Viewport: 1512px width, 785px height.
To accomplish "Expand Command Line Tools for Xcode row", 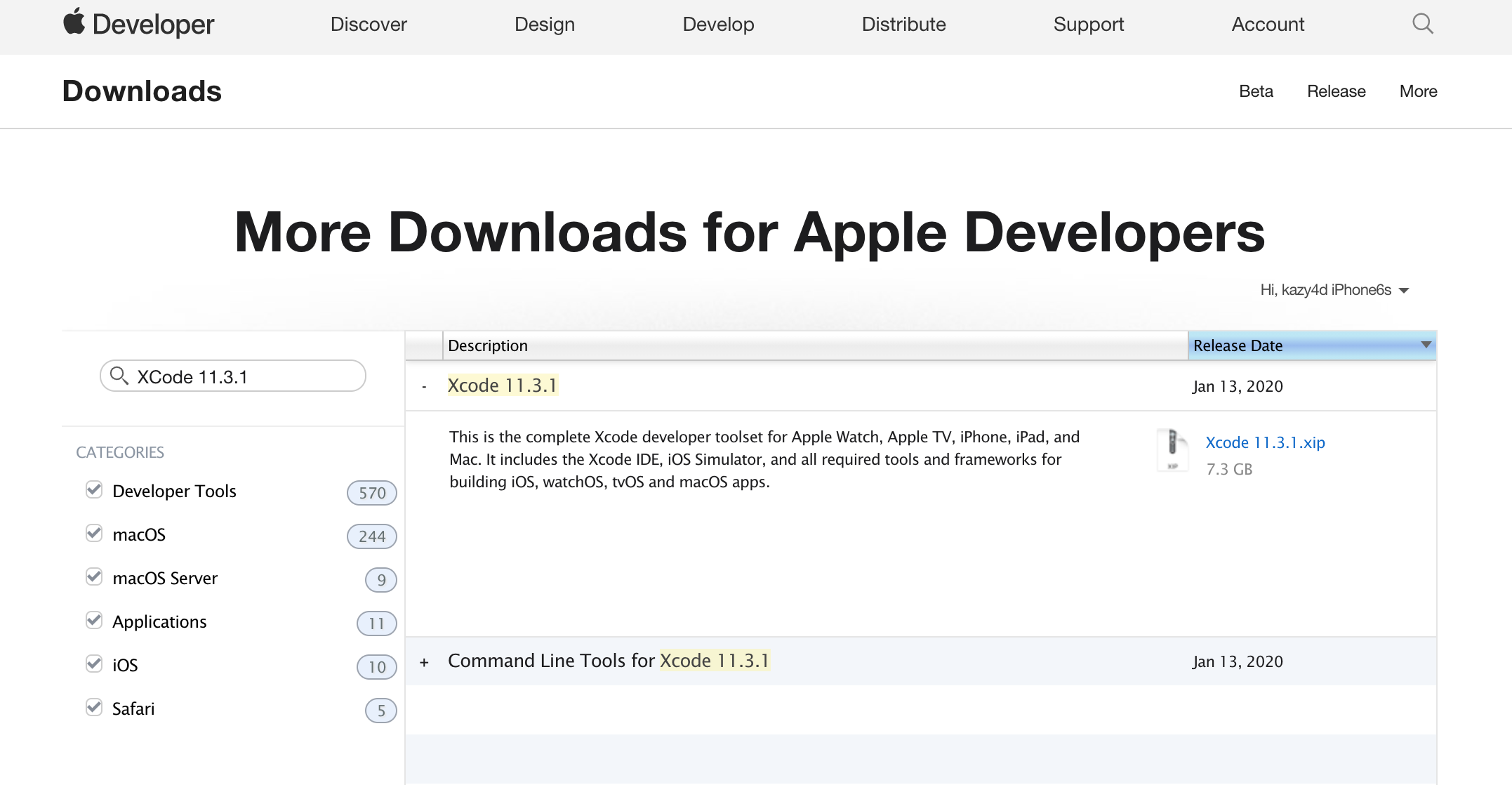I will coord(424,661).
